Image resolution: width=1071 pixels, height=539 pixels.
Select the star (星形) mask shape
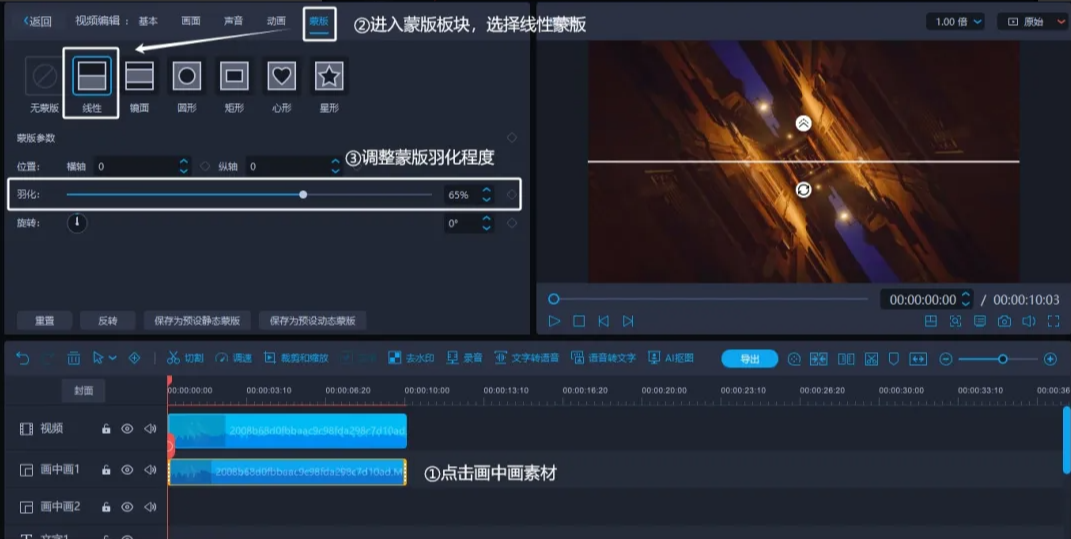tap(329, 76)
